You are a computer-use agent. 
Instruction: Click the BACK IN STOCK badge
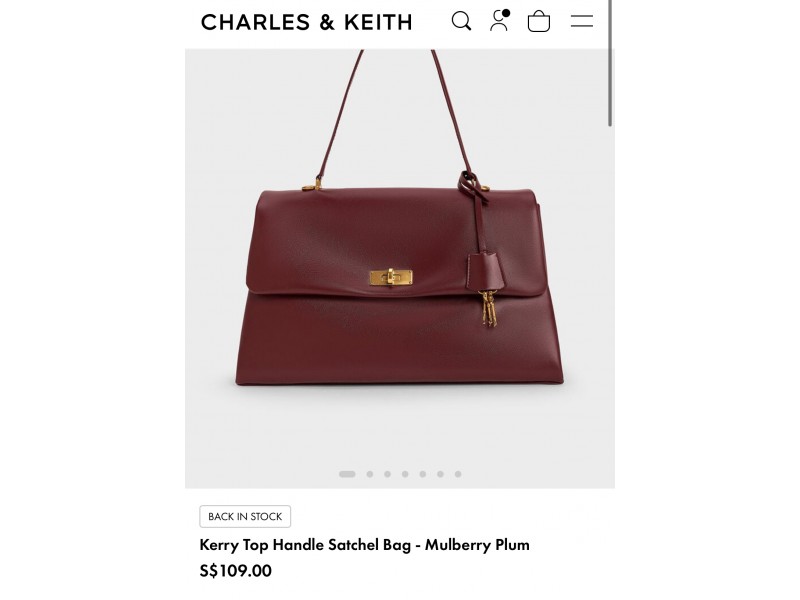point(245,516)
